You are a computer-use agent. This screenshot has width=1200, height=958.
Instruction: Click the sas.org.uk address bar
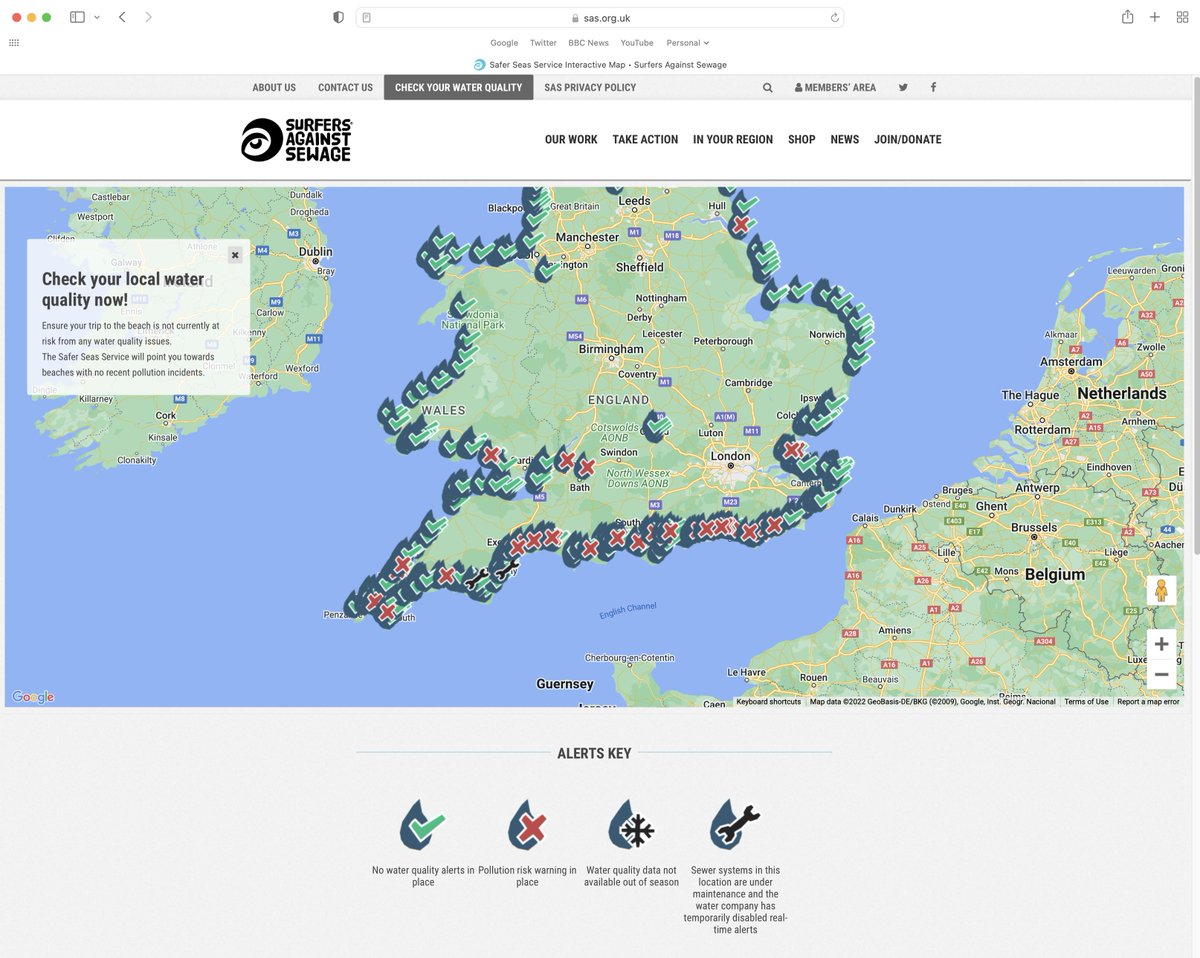point(600,17)
